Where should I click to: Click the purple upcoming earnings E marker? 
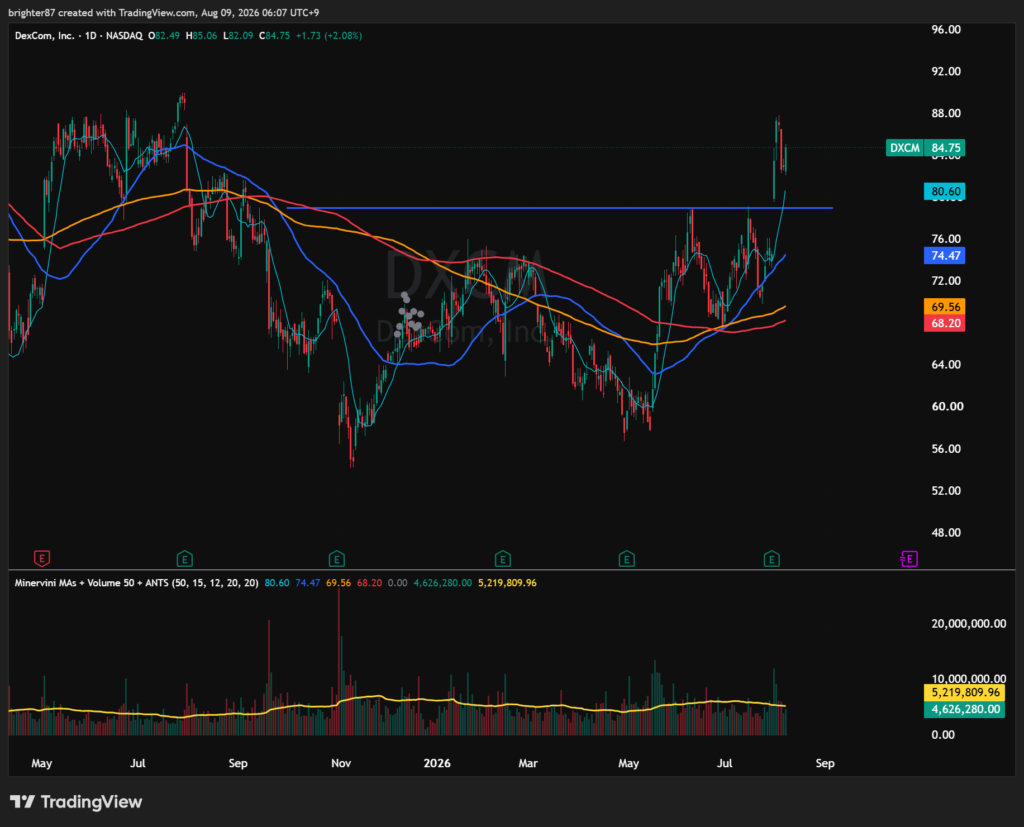(909, 559)
